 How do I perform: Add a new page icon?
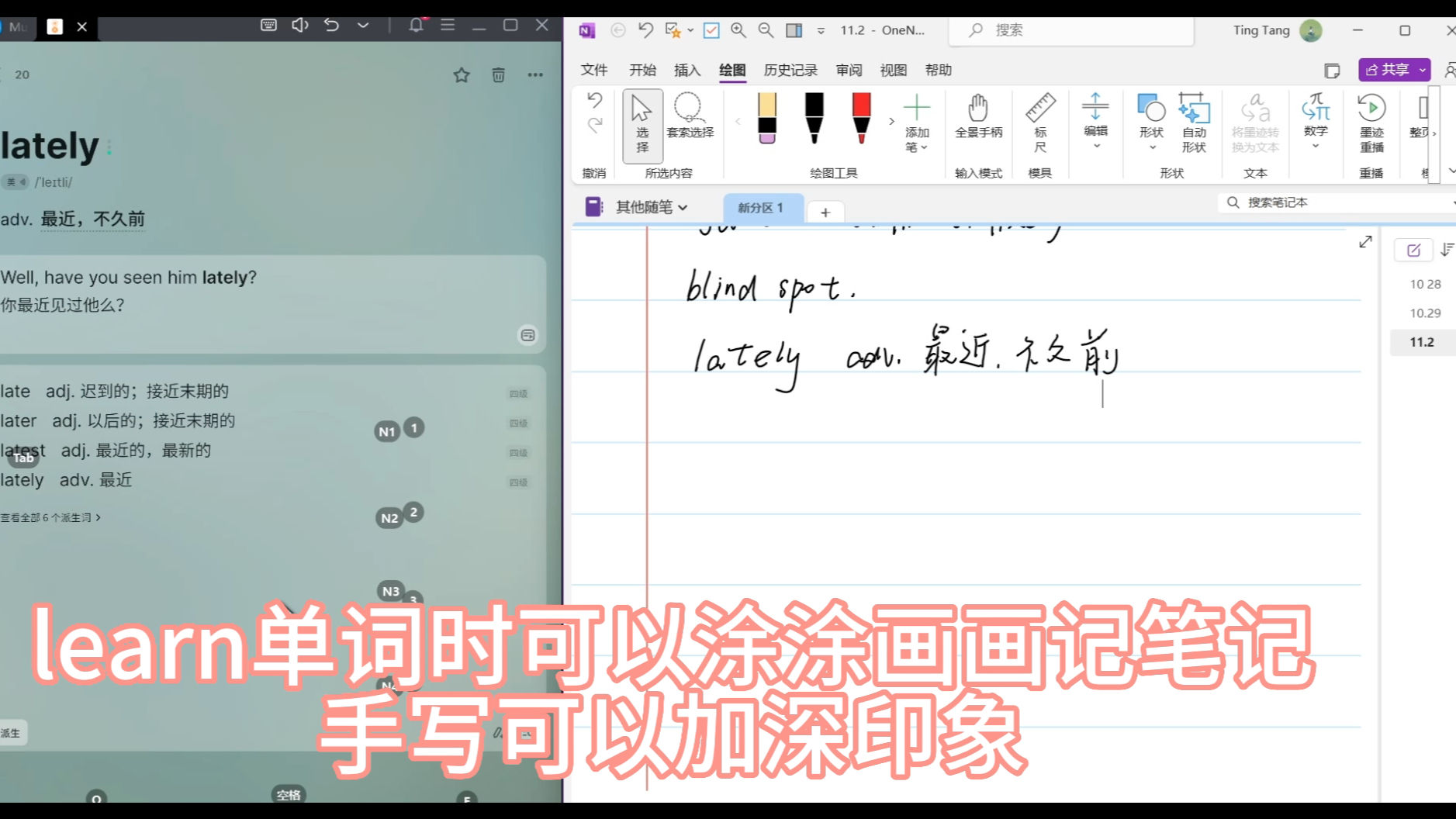pyautogui.click(x=1413, y=250)
